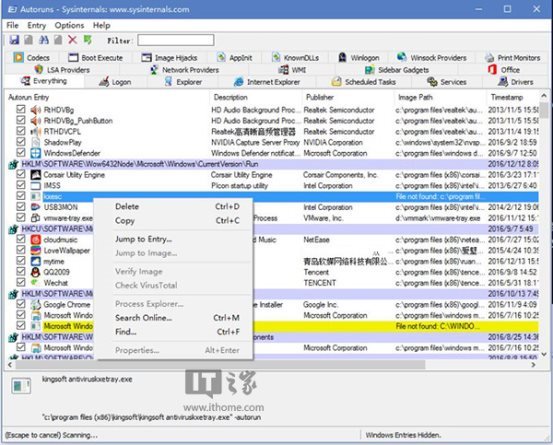
Task: Click the red X Delete toolbar icon
Action: pos(73,40)
